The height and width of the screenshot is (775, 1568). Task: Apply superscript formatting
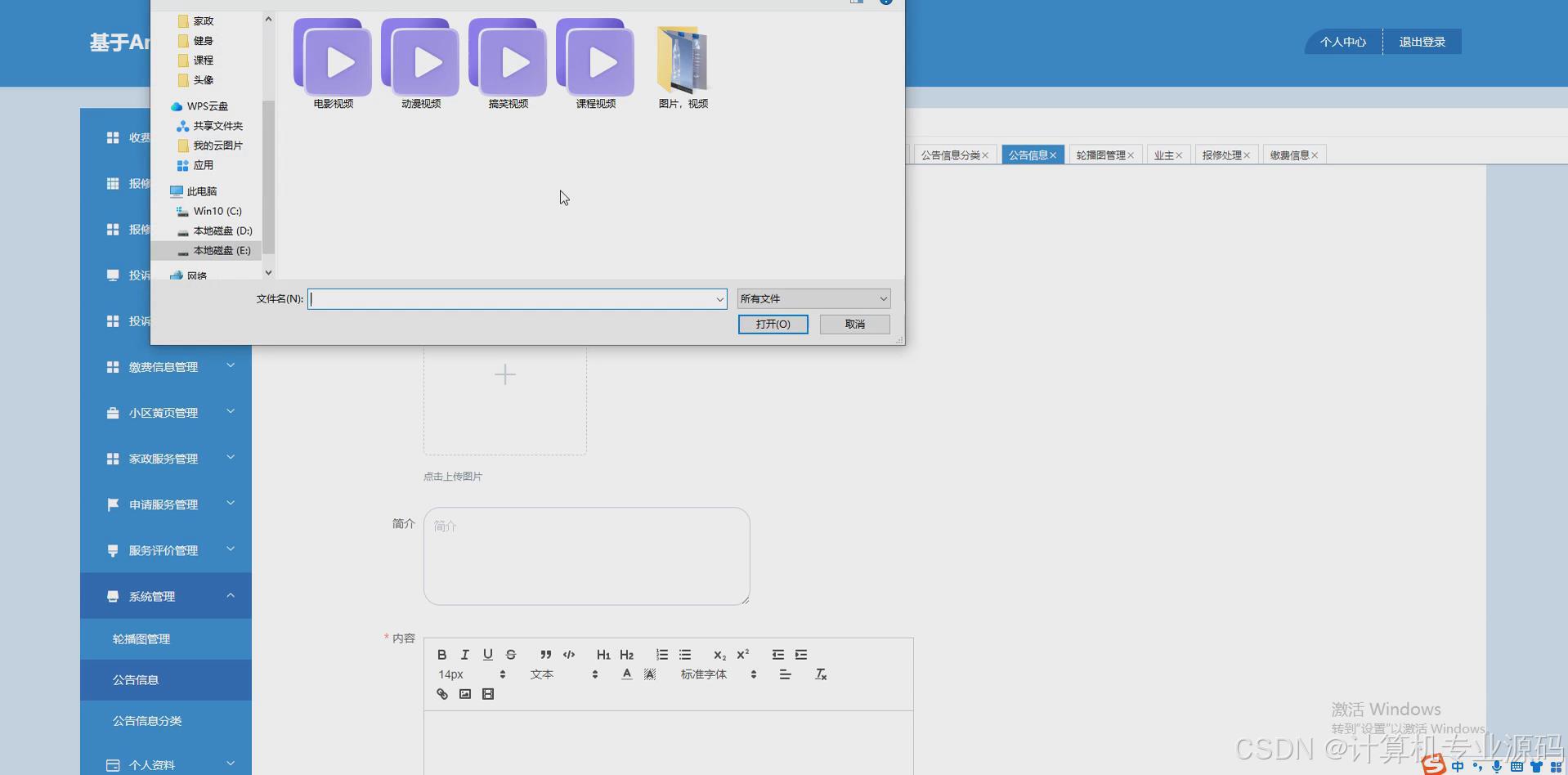[x=742, y=655]
